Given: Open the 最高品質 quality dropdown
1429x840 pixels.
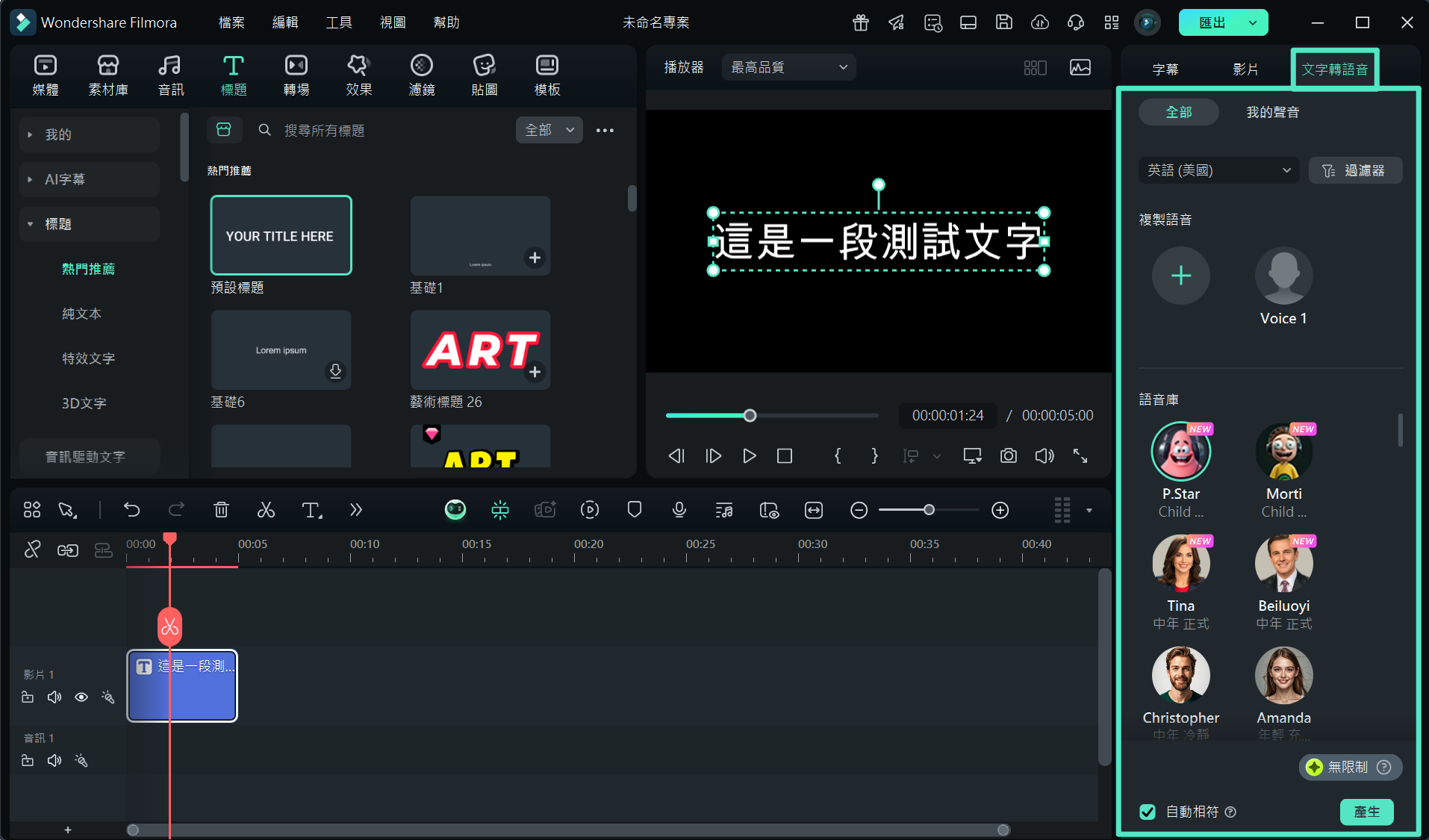Looking at the screenshot, I should [x=789, y=67].
